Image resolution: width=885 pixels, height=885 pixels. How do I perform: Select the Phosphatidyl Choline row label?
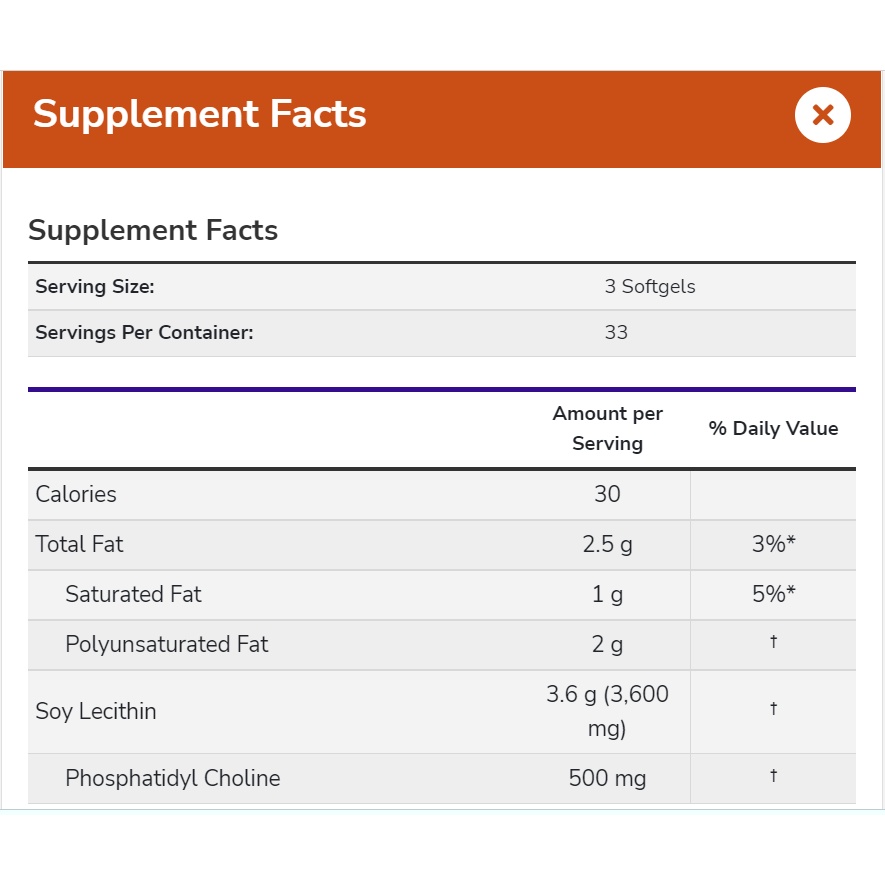pos(172,778)
